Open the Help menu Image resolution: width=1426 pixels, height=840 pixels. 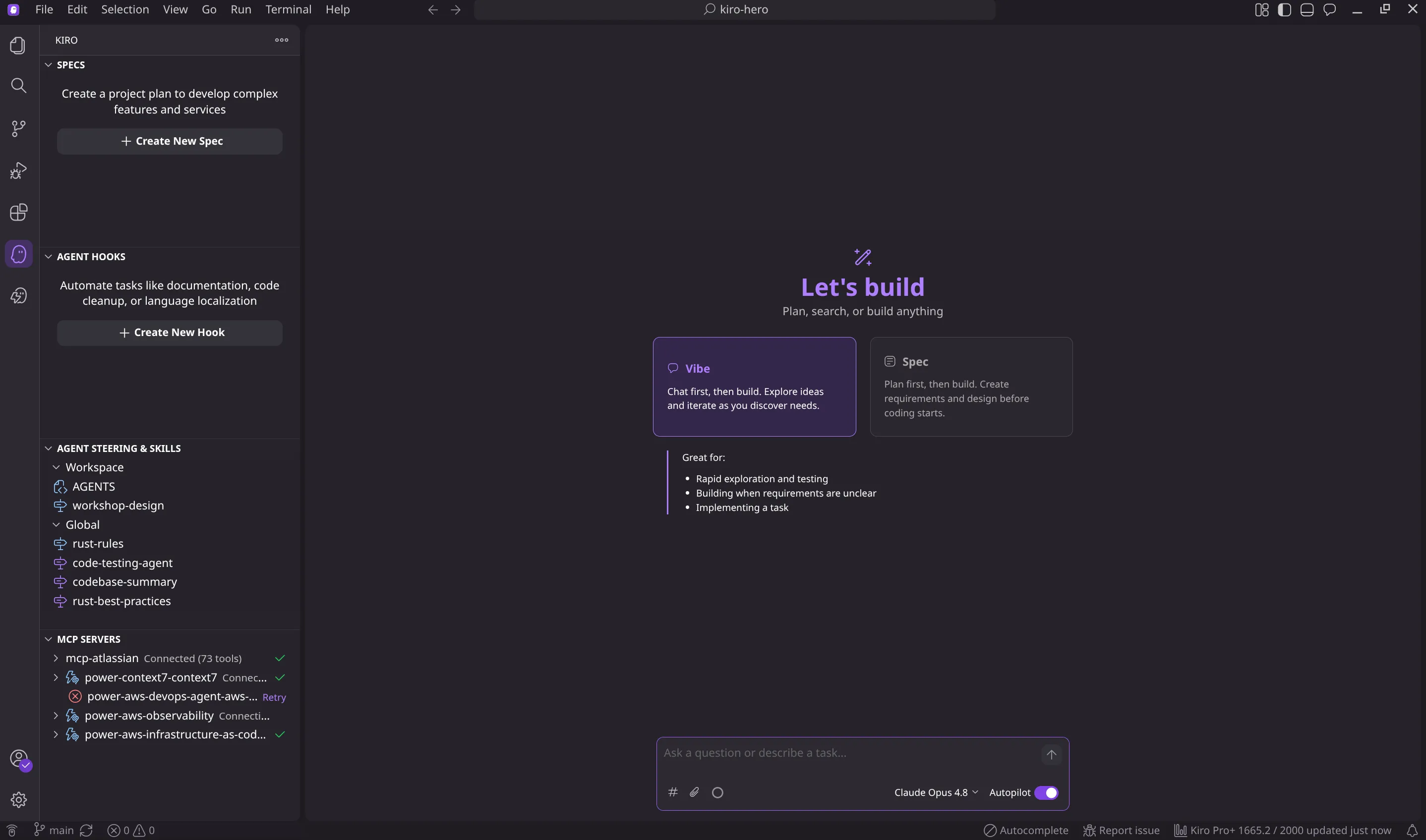tap(338, 9)
